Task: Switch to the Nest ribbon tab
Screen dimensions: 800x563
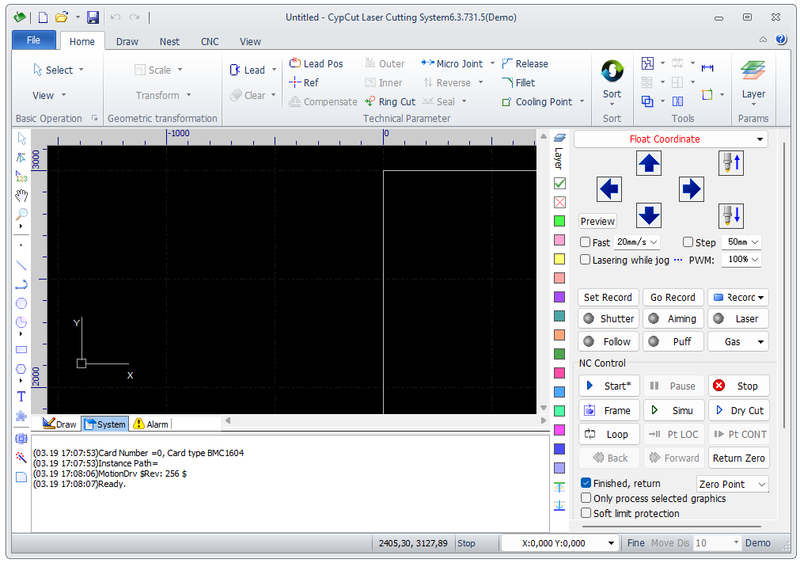Action: (169, 41)
